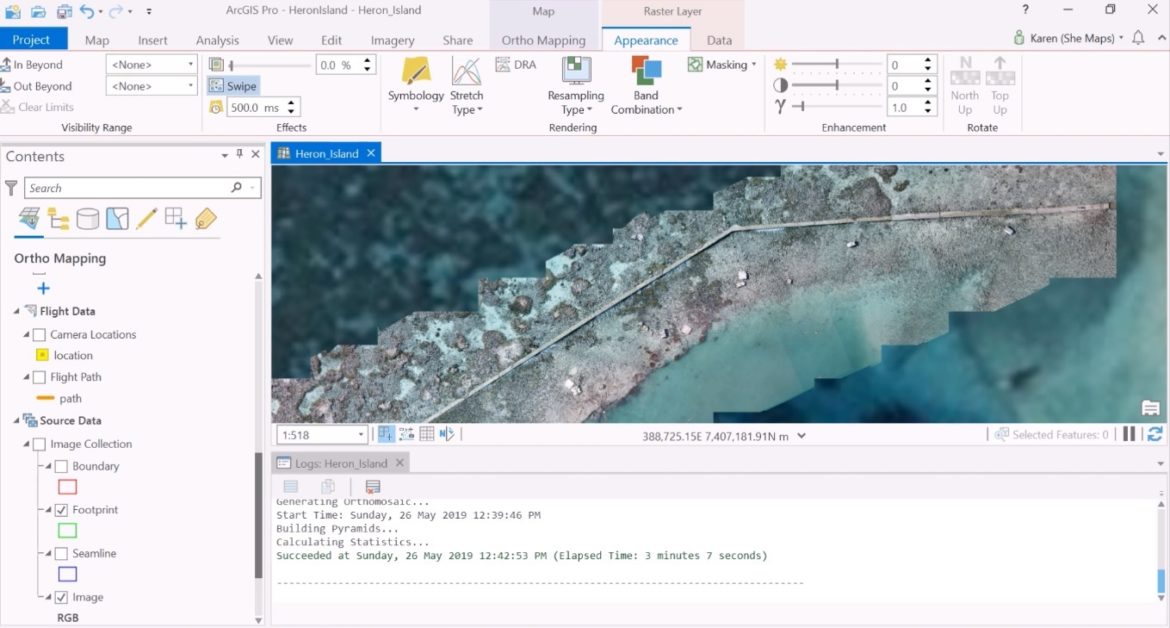Image resolution: width=1170 pixels, height=628 pixels.
Task: Select List By Data Source icon
Action: (x=58, y=219)
